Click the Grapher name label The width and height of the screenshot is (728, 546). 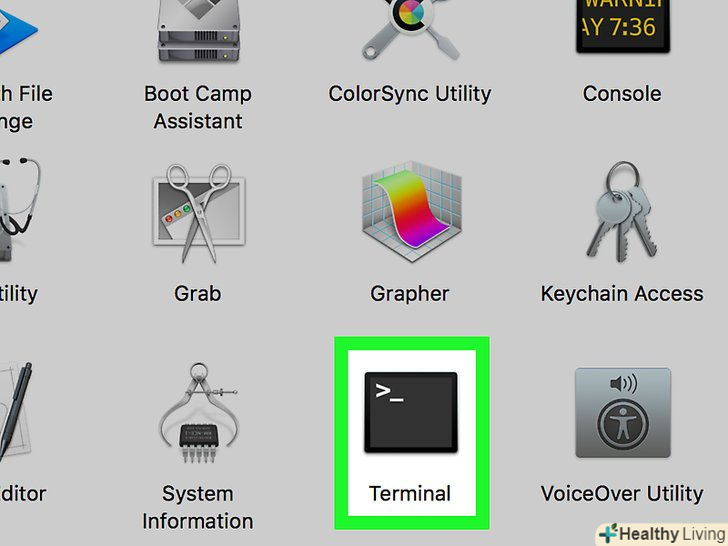[410, 294]
